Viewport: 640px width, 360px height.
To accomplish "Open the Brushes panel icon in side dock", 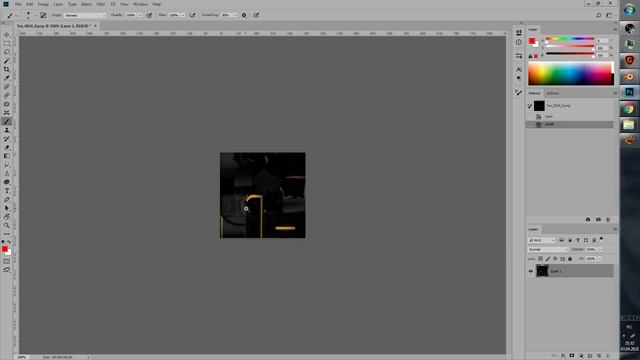I will coord(519,93).
